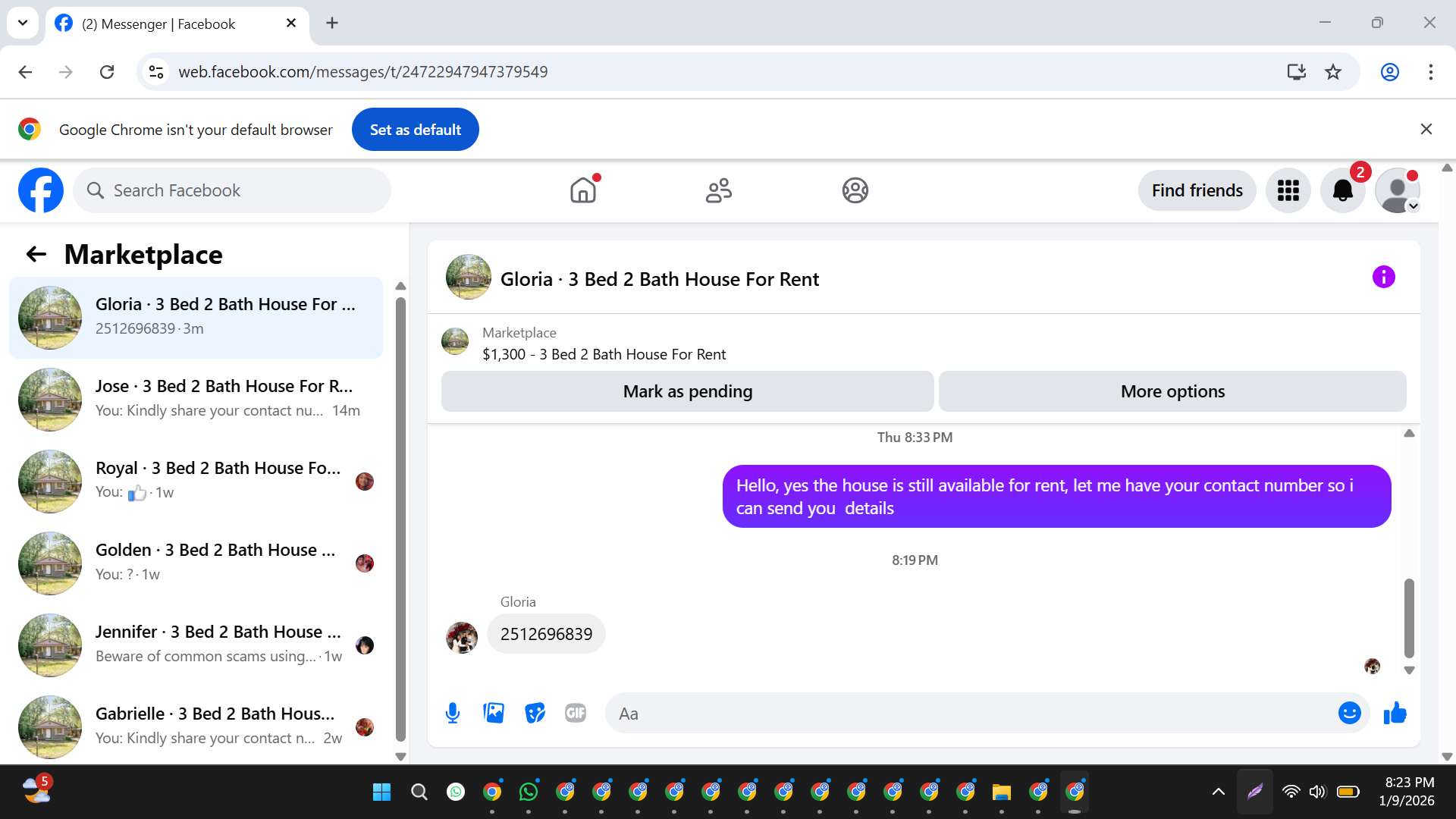Open the GIF picker

tap(576, 713)
